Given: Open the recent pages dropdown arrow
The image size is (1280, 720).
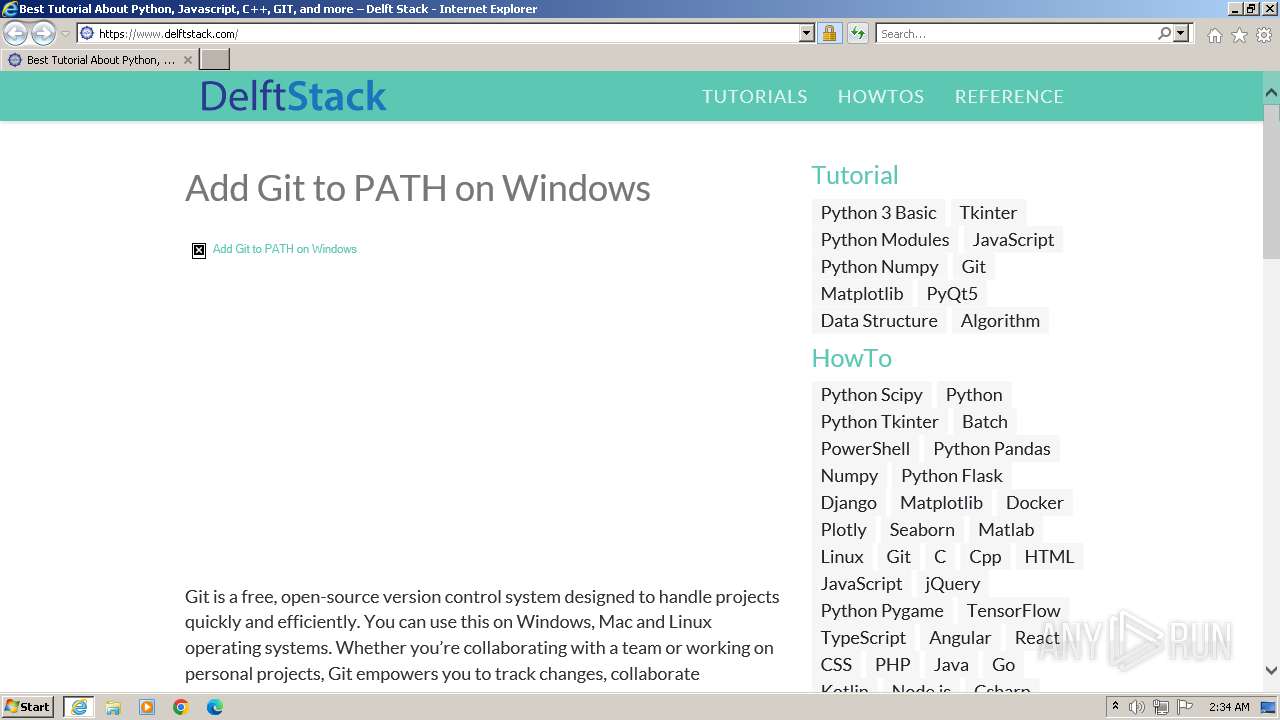Looking at the screenshot, I should point(65,34).
